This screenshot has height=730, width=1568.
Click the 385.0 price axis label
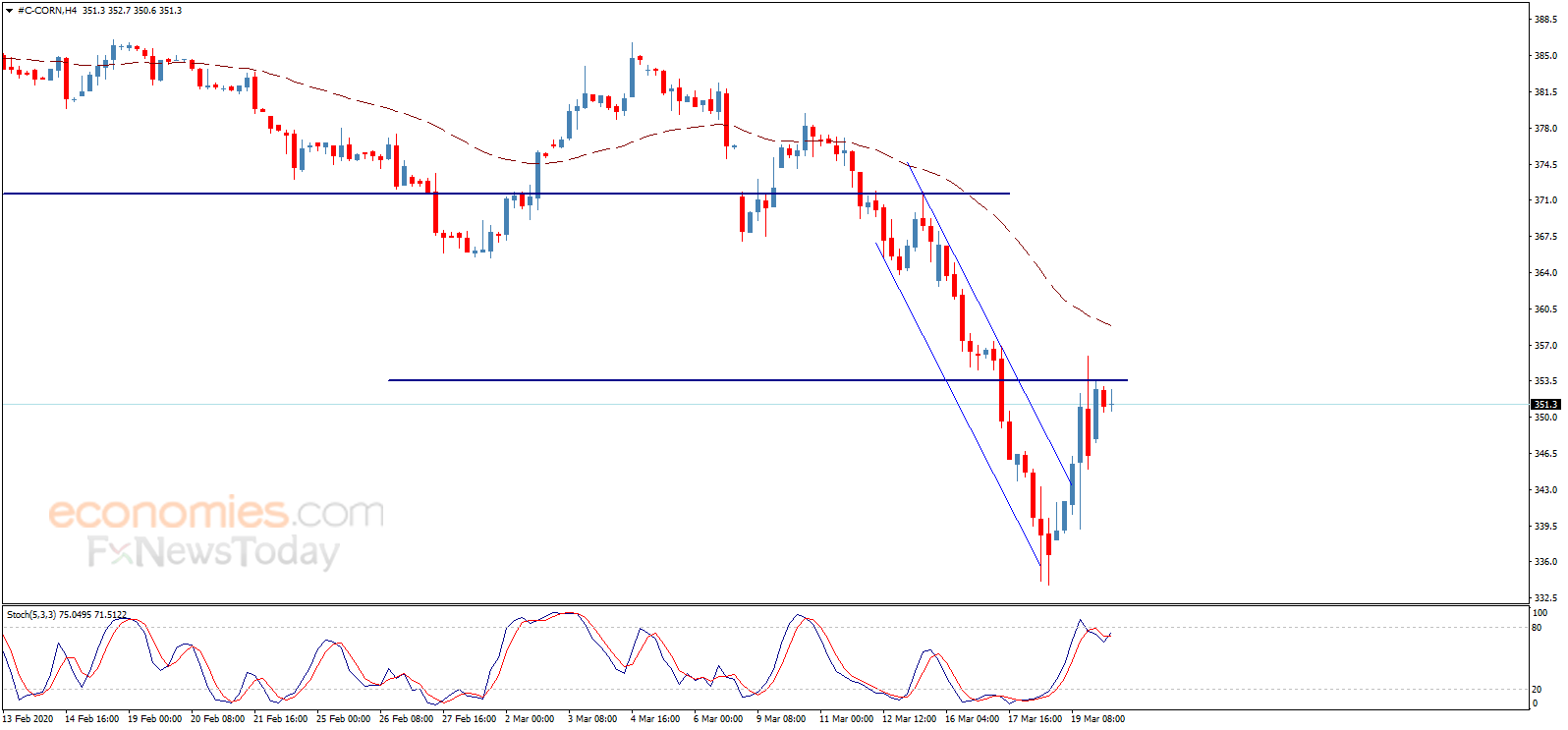click(1545, 56)
